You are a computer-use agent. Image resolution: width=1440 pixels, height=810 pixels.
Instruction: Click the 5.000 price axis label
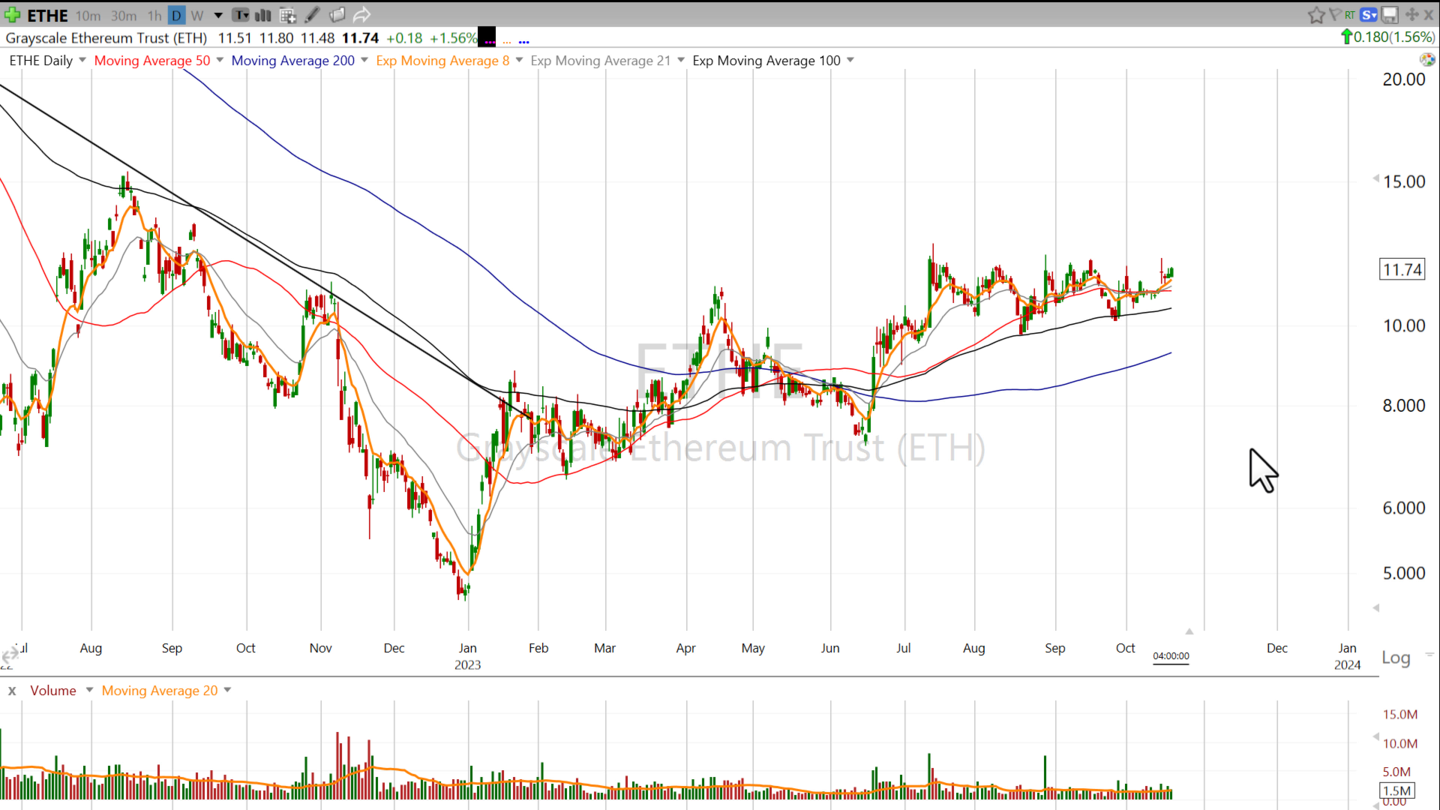pyautogui.click(x=1403, y=573)
